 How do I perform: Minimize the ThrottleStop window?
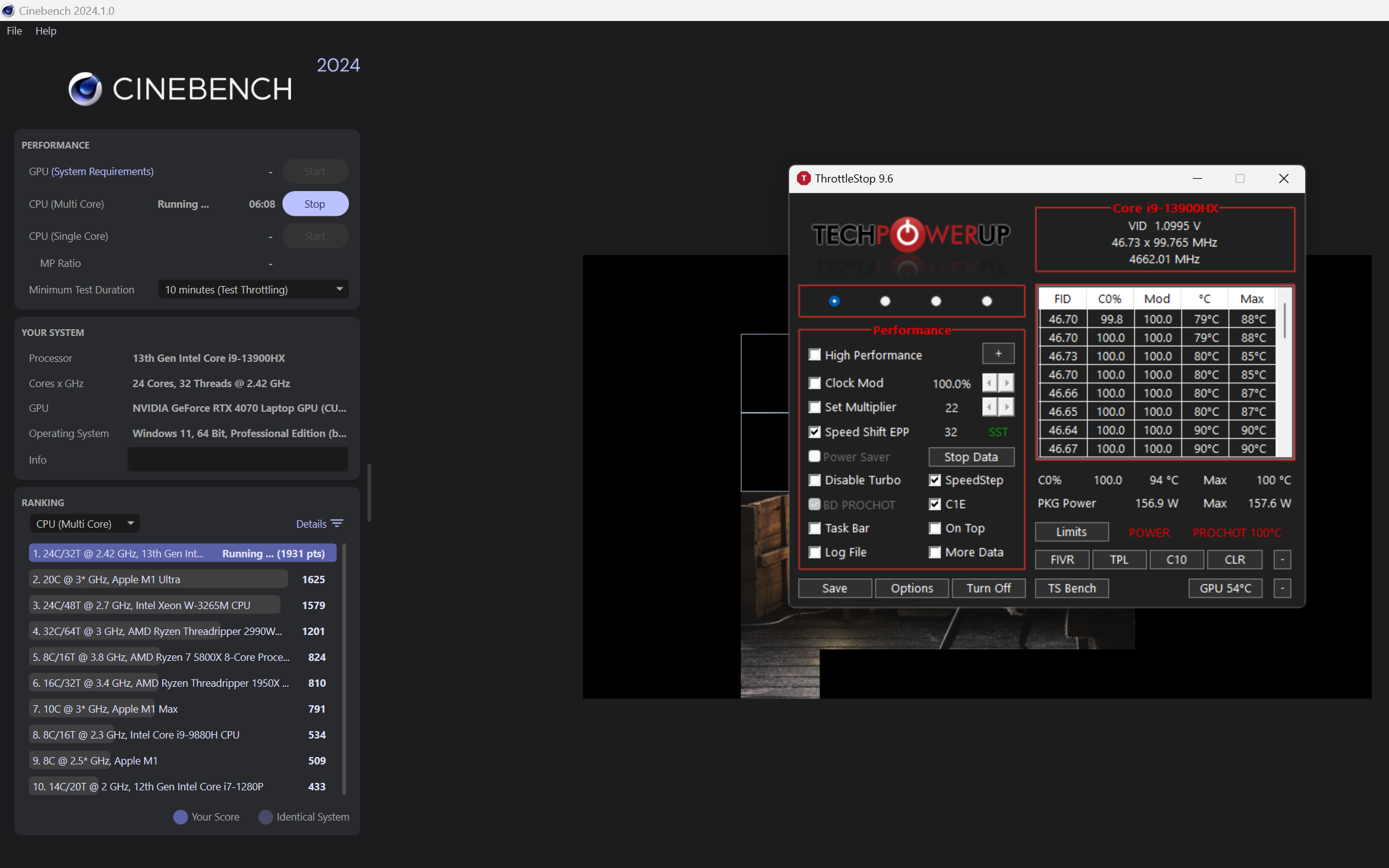click(x=1197, y=179)
